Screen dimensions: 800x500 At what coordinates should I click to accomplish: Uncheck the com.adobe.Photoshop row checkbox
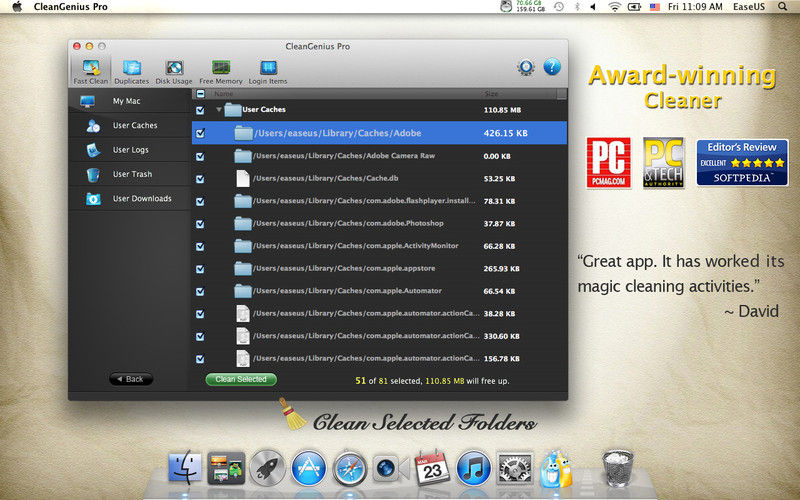(x=201, y=224)
